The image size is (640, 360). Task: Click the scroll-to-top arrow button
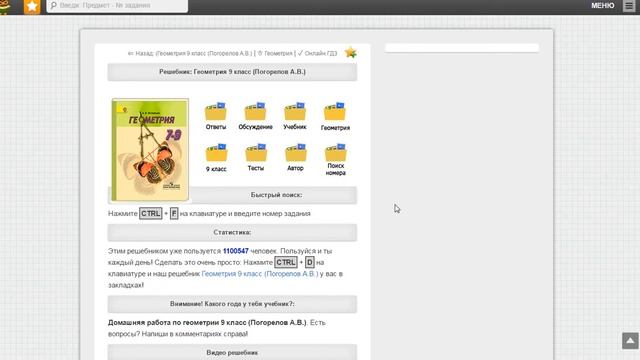click(630, 341)
